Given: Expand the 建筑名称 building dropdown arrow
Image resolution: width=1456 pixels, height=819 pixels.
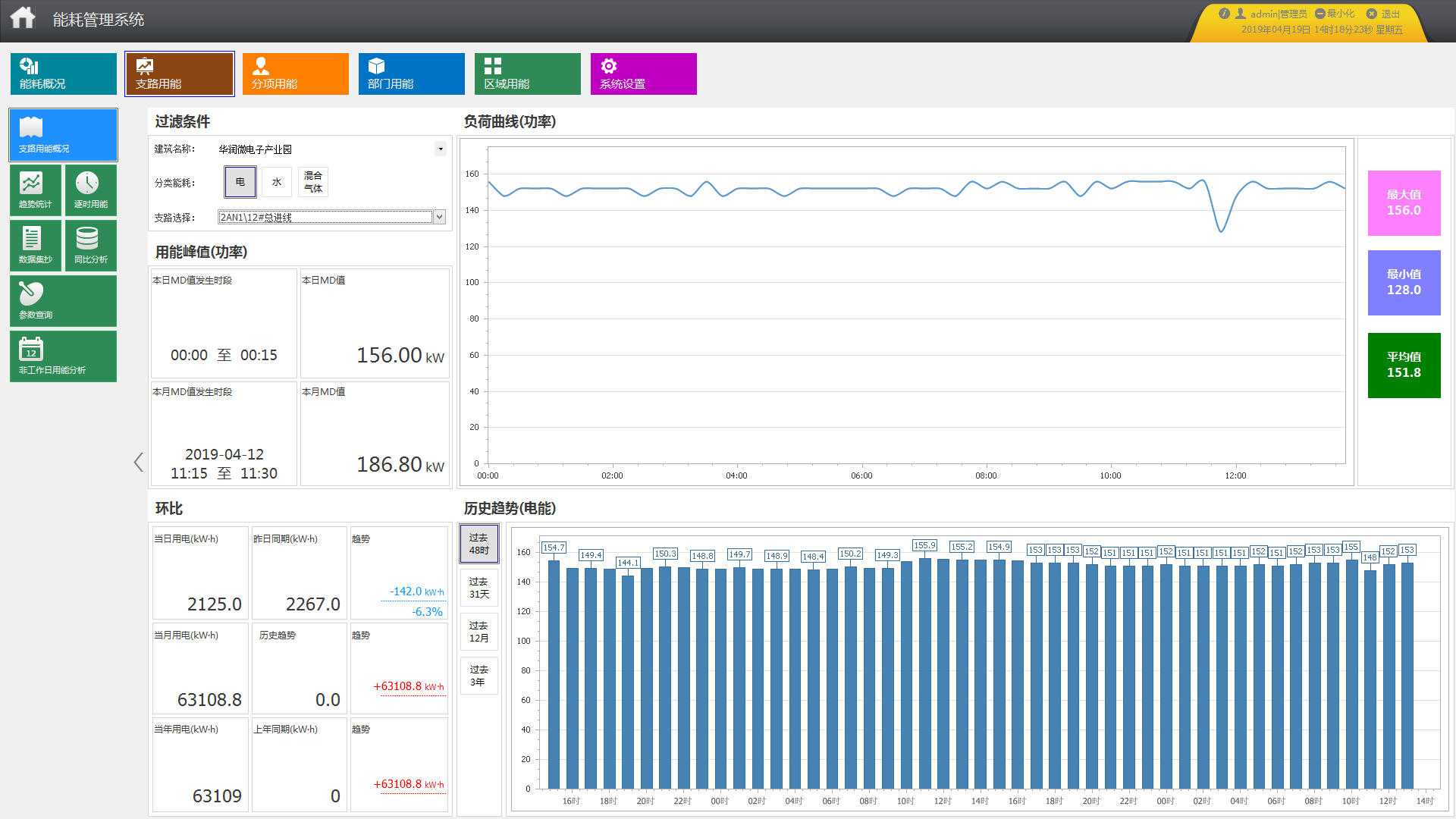Looking at the screenshot, I should pyautogui.click(x=441, y=149).
